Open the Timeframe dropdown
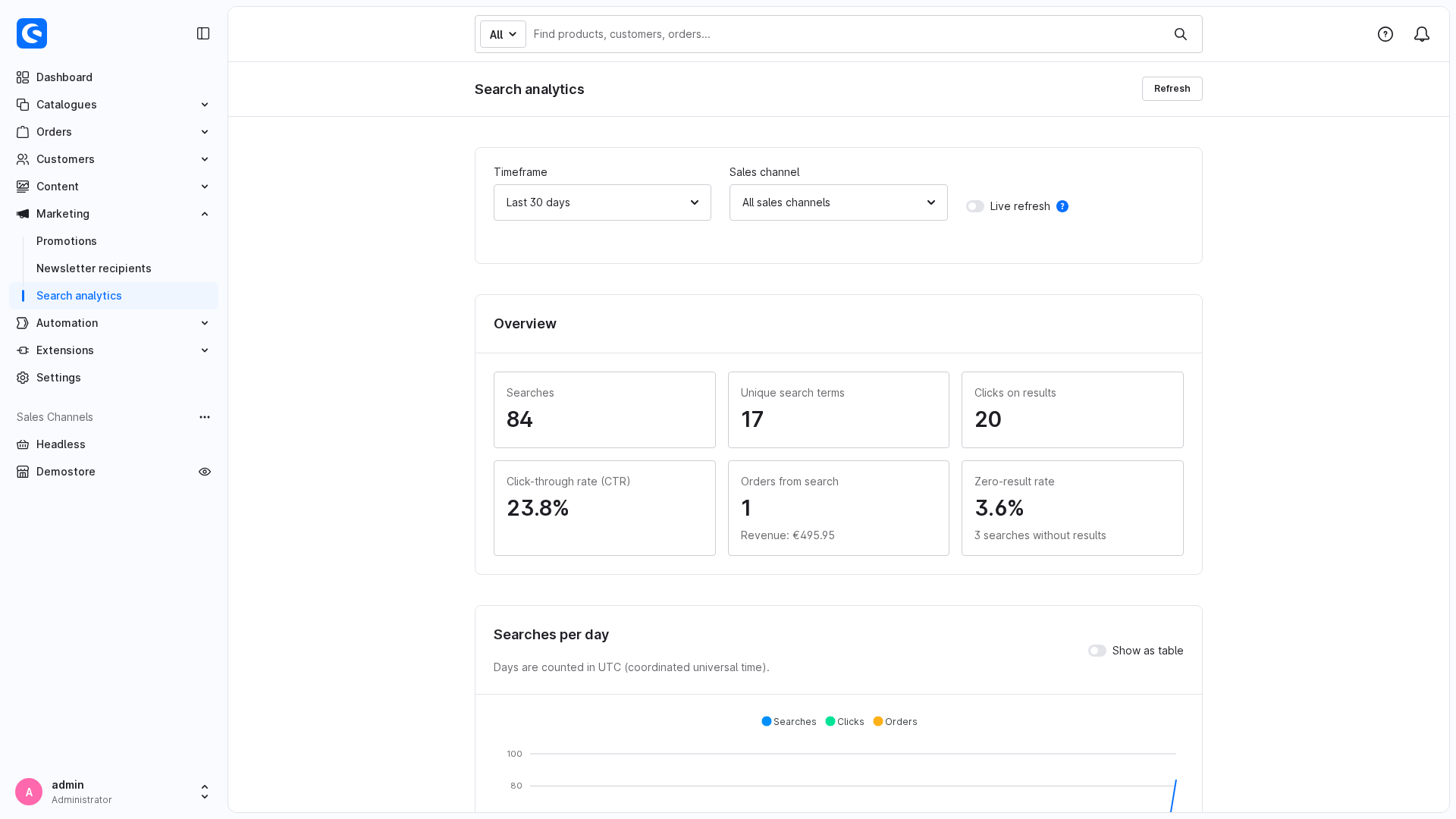This screenshot has height=819, width=1456. click(x=602, y=202)
